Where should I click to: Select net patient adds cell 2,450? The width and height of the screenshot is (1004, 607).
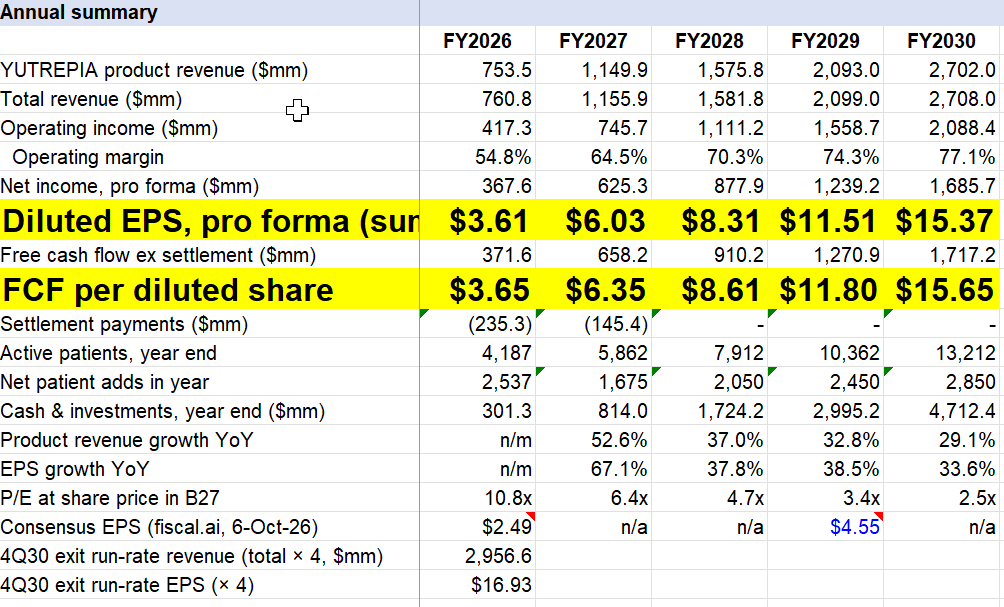pyautogui.click(x=825, y=382)
